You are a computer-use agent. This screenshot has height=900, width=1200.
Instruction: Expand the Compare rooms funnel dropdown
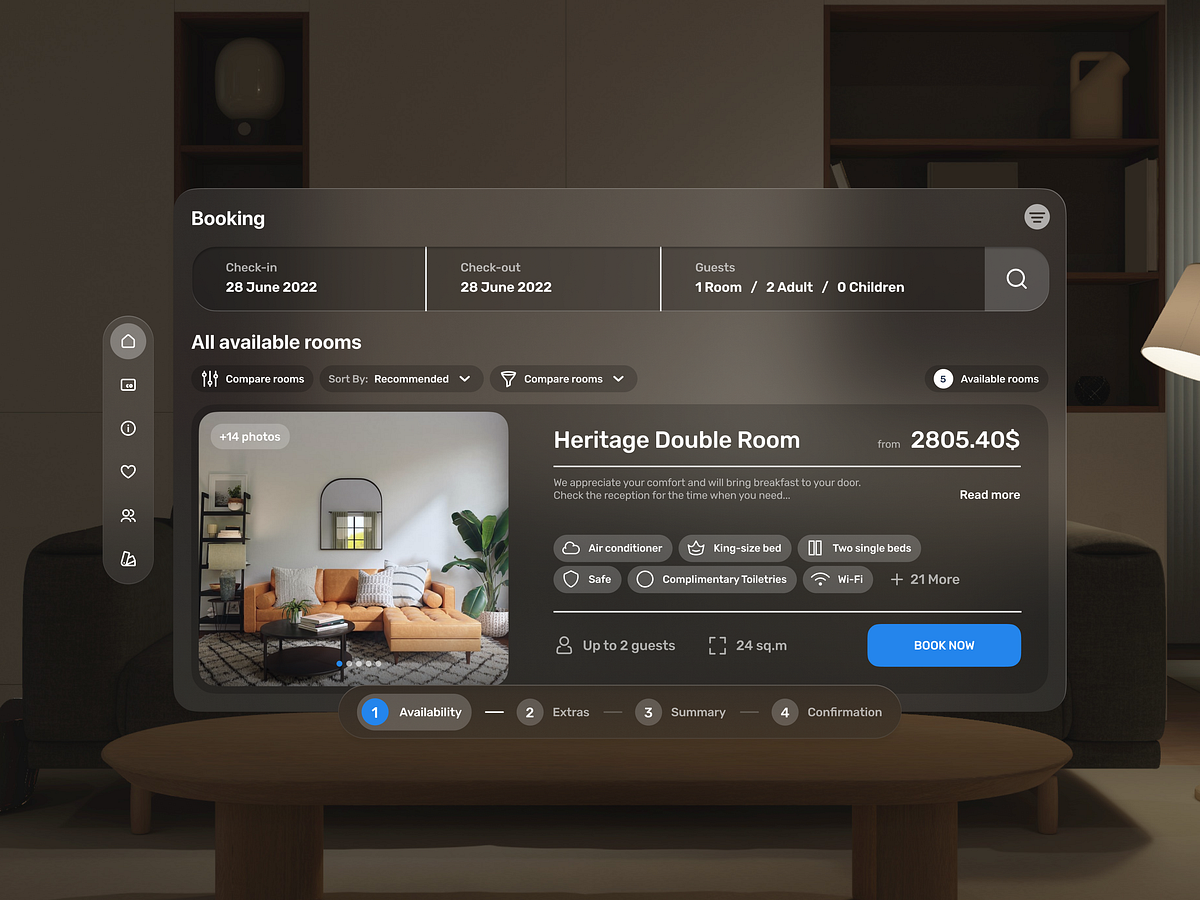[563, 378]
